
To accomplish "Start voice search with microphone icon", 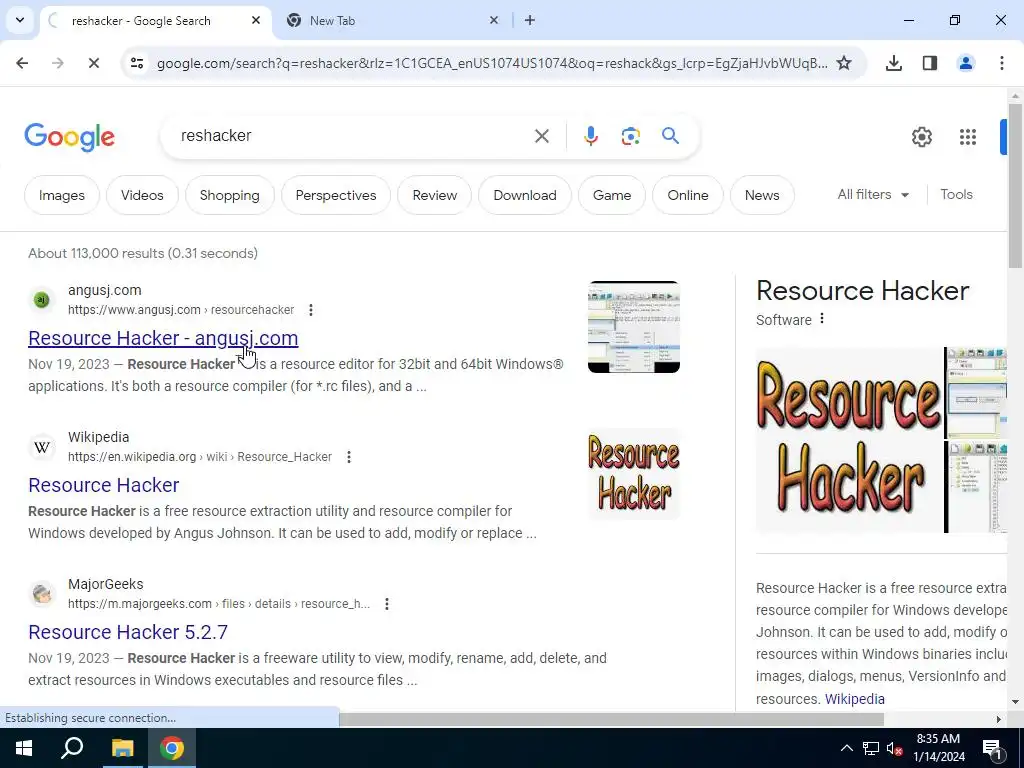I will point(590,136).
